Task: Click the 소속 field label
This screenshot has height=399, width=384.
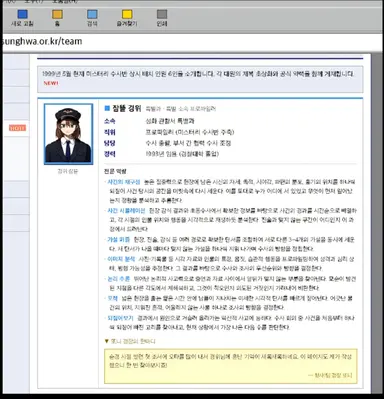Action: 110,121
